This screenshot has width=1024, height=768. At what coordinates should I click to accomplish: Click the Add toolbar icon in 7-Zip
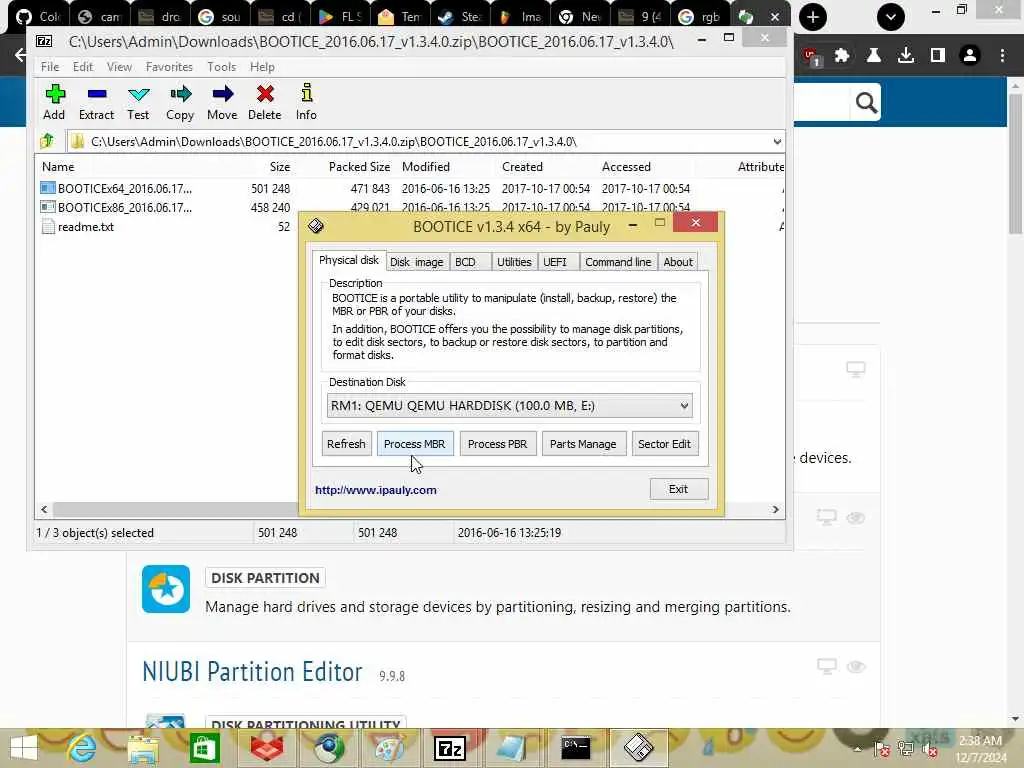54,102
